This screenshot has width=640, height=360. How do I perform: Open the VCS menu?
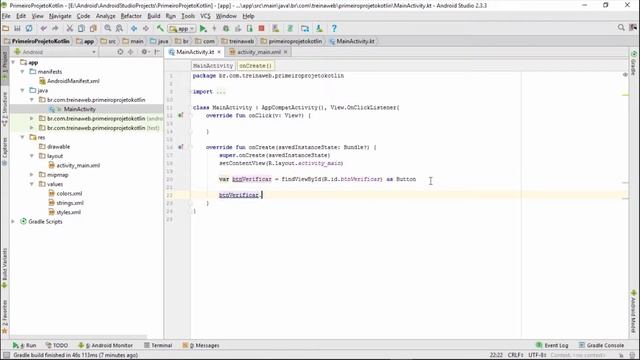pos(205,16)
